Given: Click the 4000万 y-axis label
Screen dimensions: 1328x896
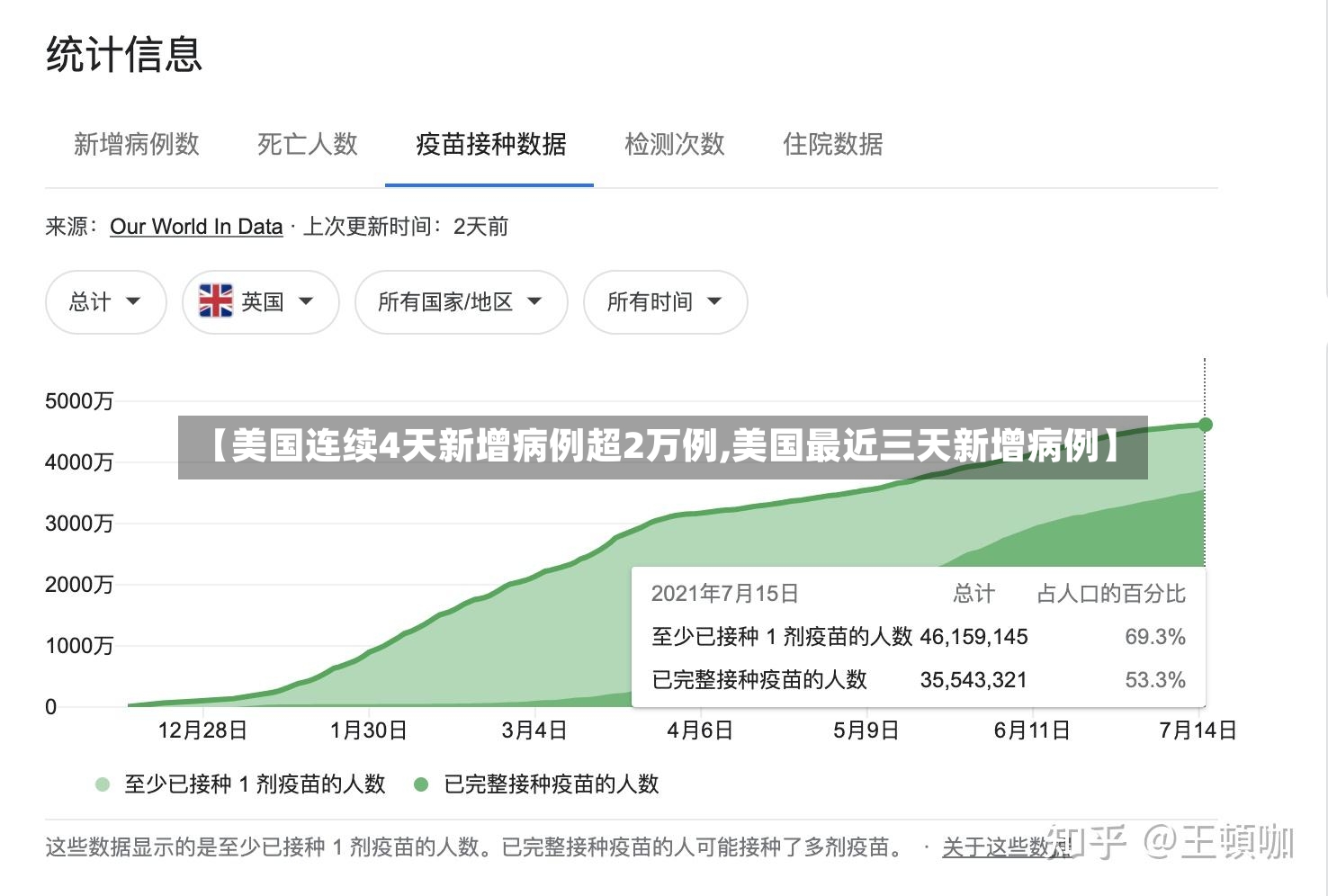Looking at the screenshot, I should pos(79,462).
